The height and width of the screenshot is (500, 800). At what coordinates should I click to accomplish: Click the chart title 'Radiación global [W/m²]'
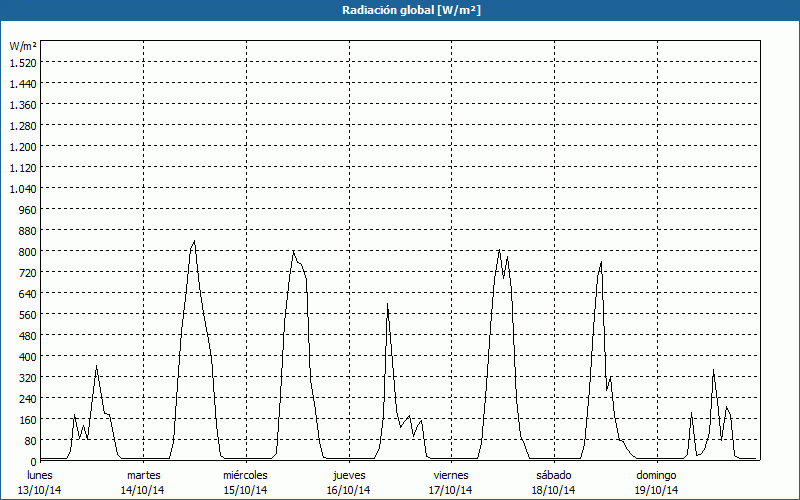pyautogui.click(x=399, y=10)
